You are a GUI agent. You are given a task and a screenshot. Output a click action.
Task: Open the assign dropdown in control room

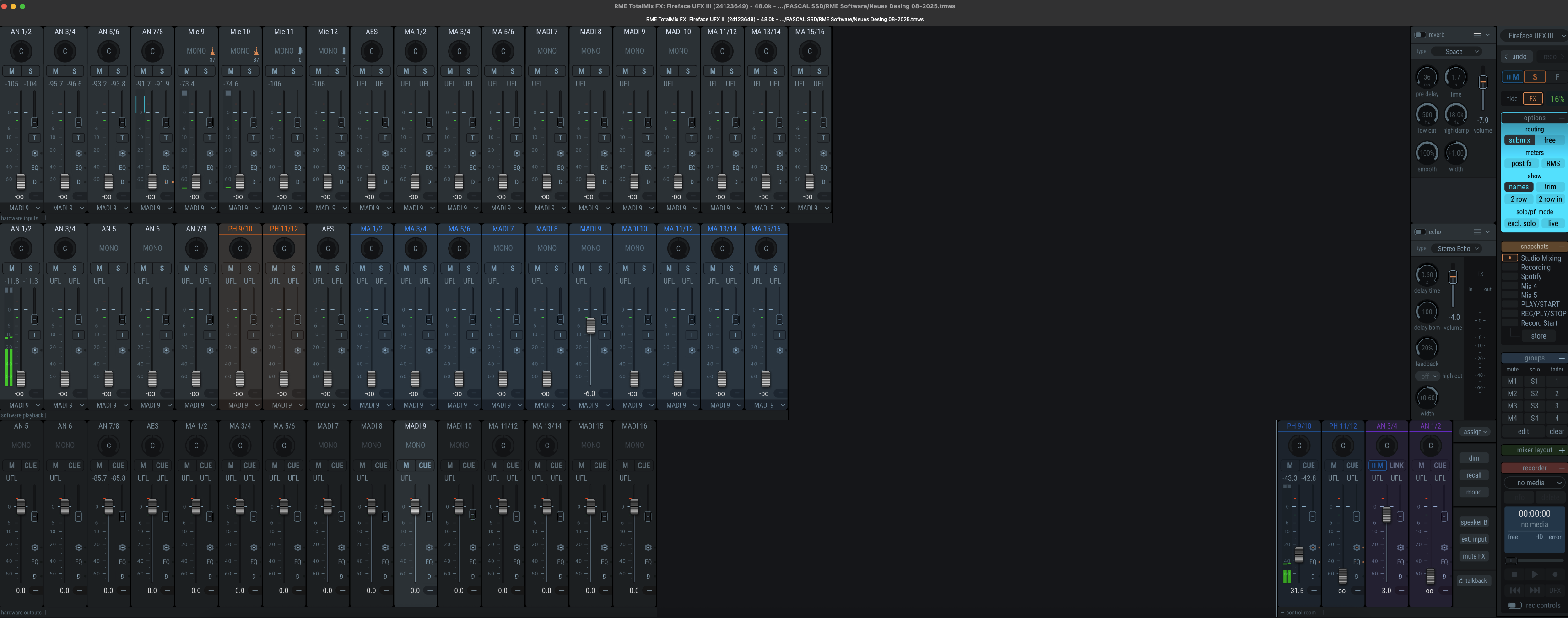coord(1475,432)
